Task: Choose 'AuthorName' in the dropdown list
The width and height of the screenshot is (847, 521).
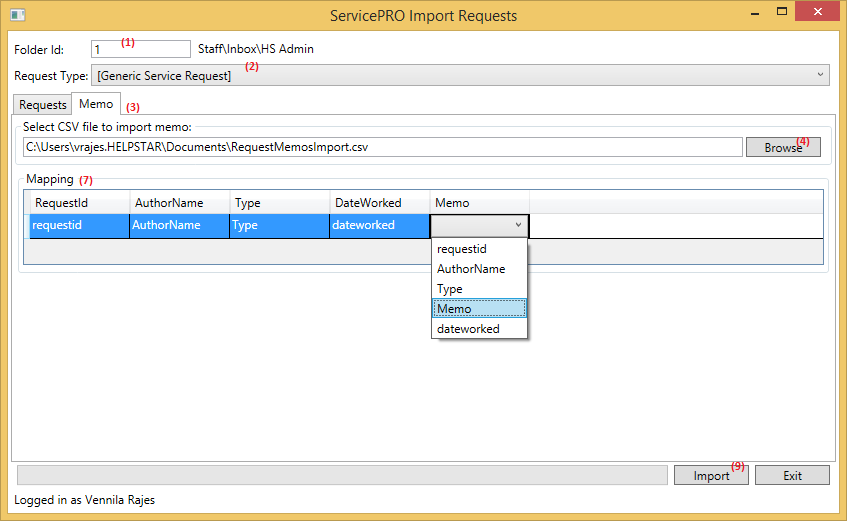Action: click(479, 269)
